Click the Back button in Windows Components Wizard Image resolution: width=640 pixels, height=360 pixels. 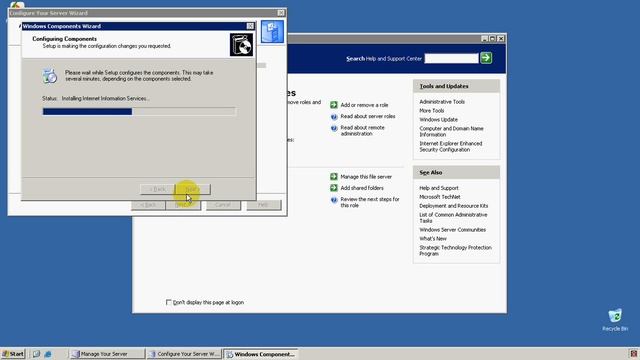point(157,189)
